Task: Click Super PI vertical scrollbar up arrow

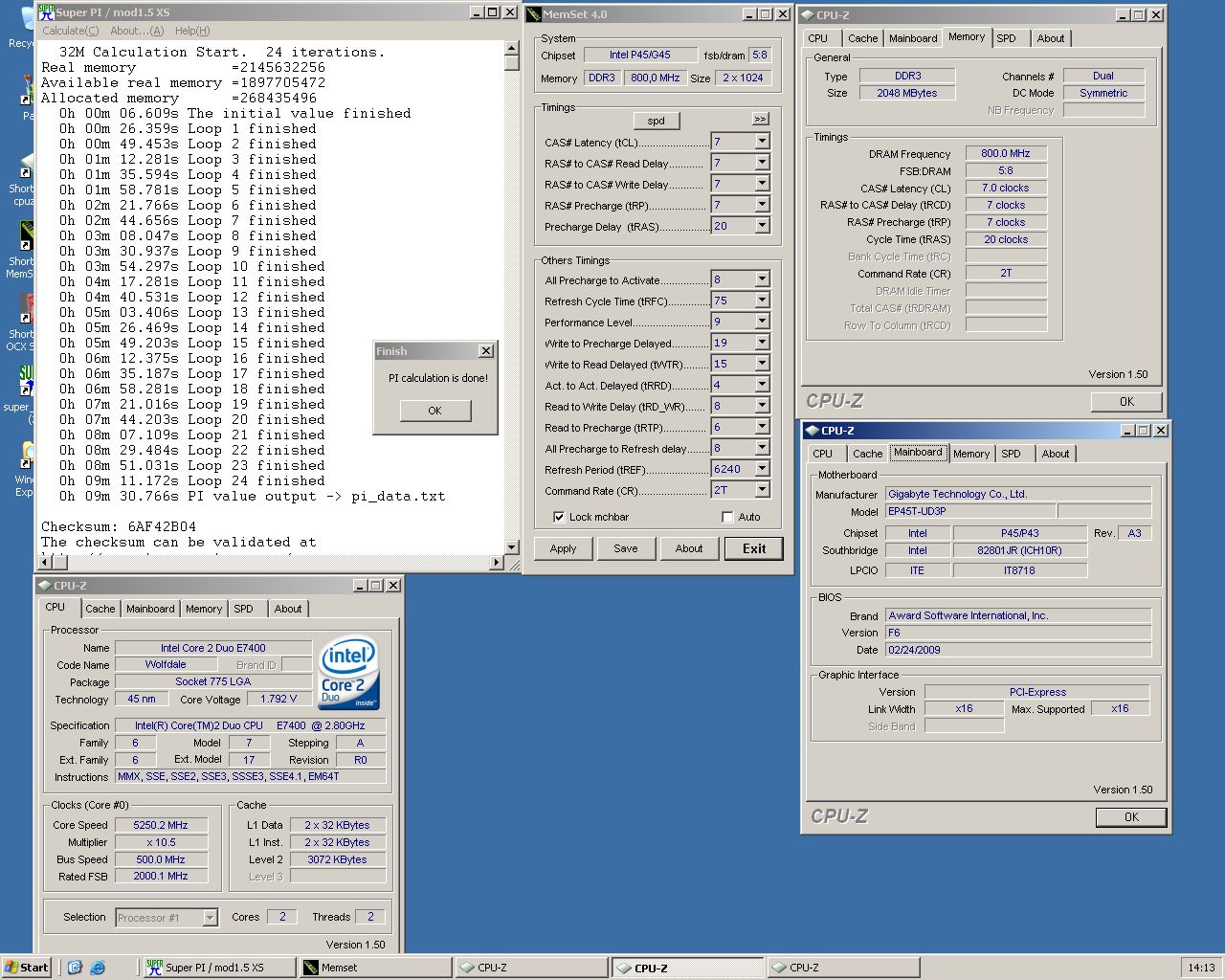Action: pos(512,49)
